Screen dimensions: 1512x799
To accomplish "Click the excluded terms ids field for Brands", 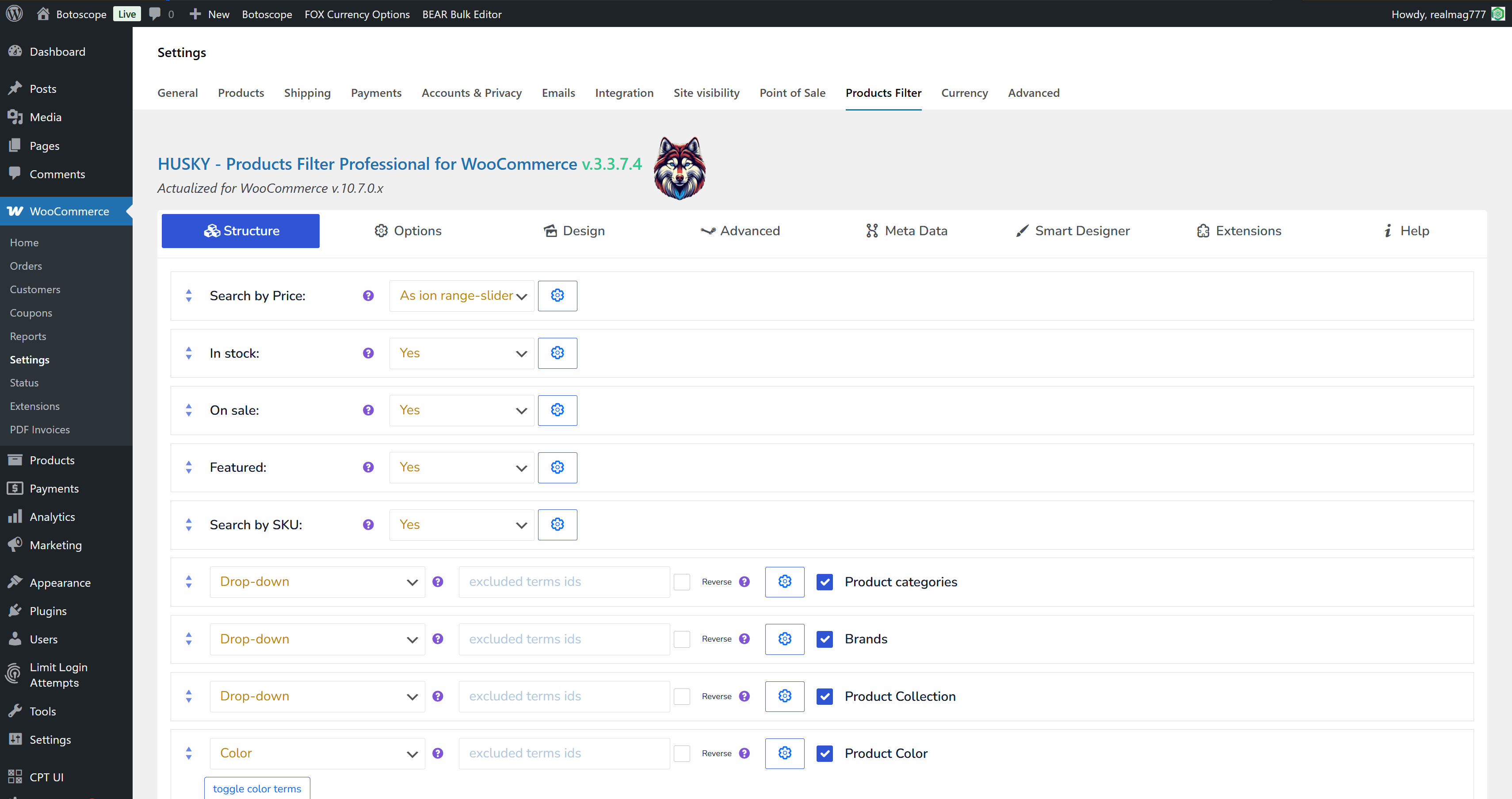I will 563,639.
